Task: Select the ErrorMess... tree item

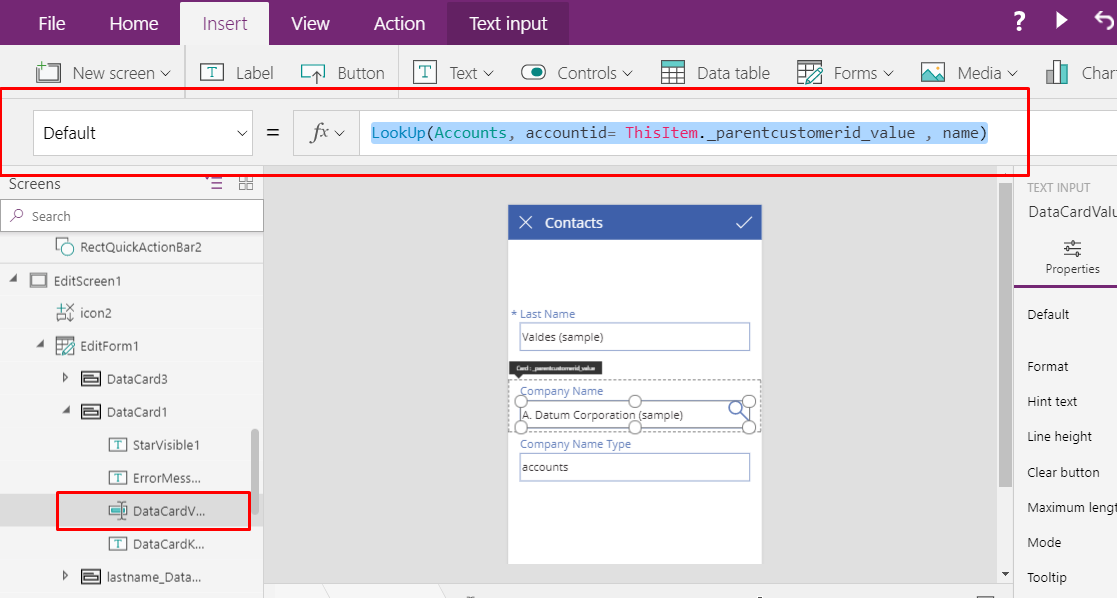Action: (167, 478)
